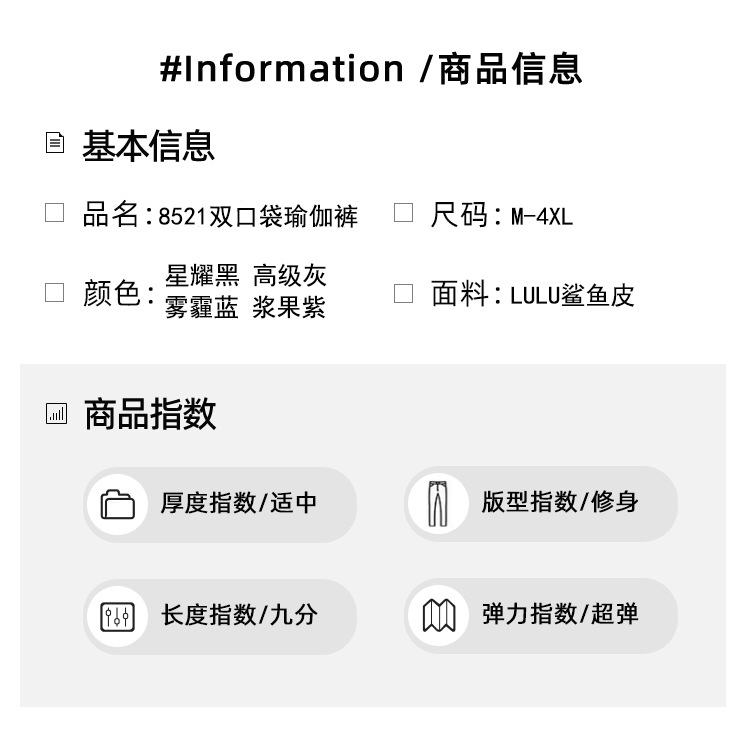Viewport: 750px width, 750px height.
Task: Click the 基本信息 section heading
Action: [x=148, y=146]
